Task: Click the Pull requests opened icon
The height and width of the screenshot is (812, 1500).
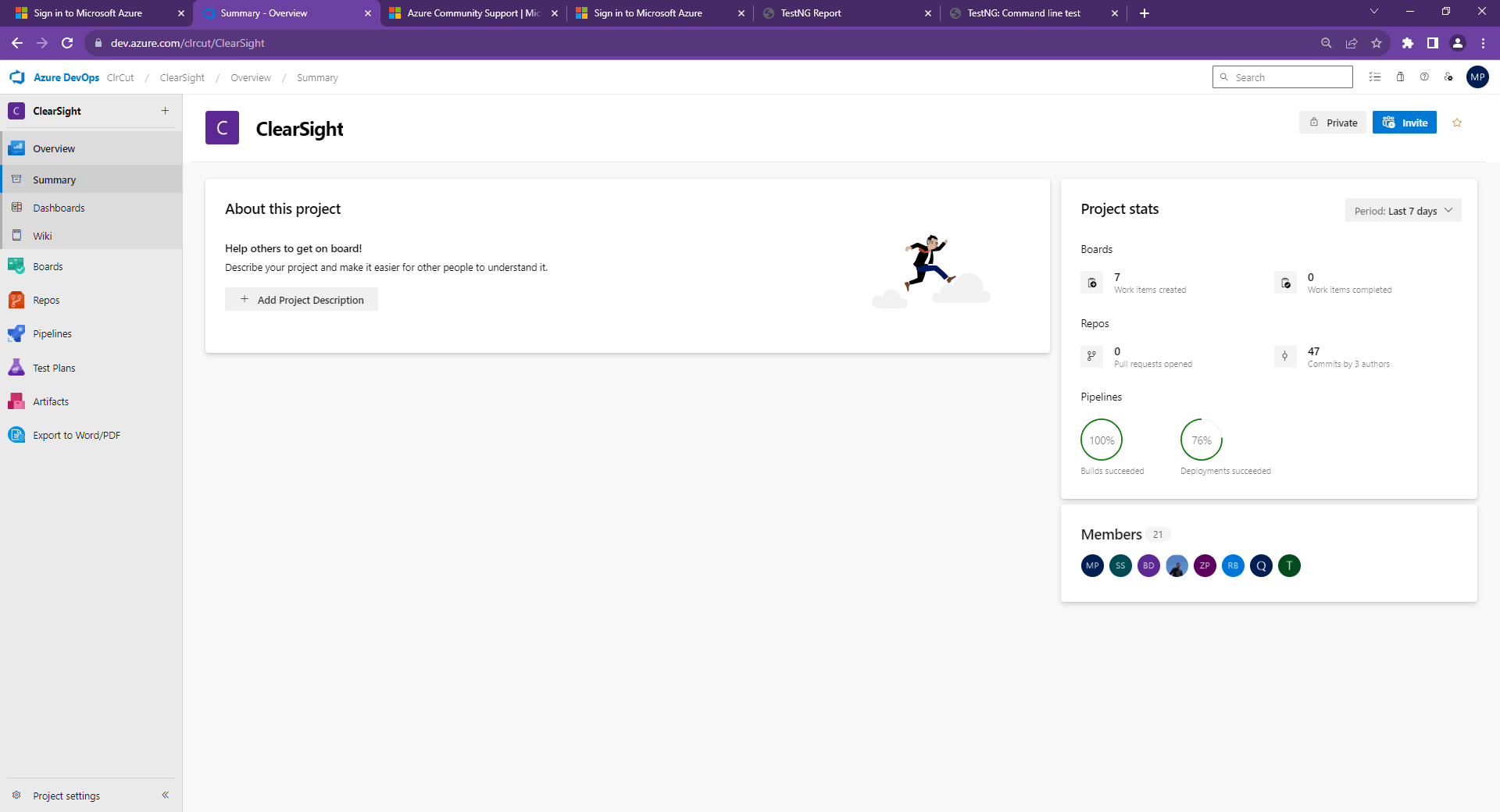Action: [x=1092, y=356]
